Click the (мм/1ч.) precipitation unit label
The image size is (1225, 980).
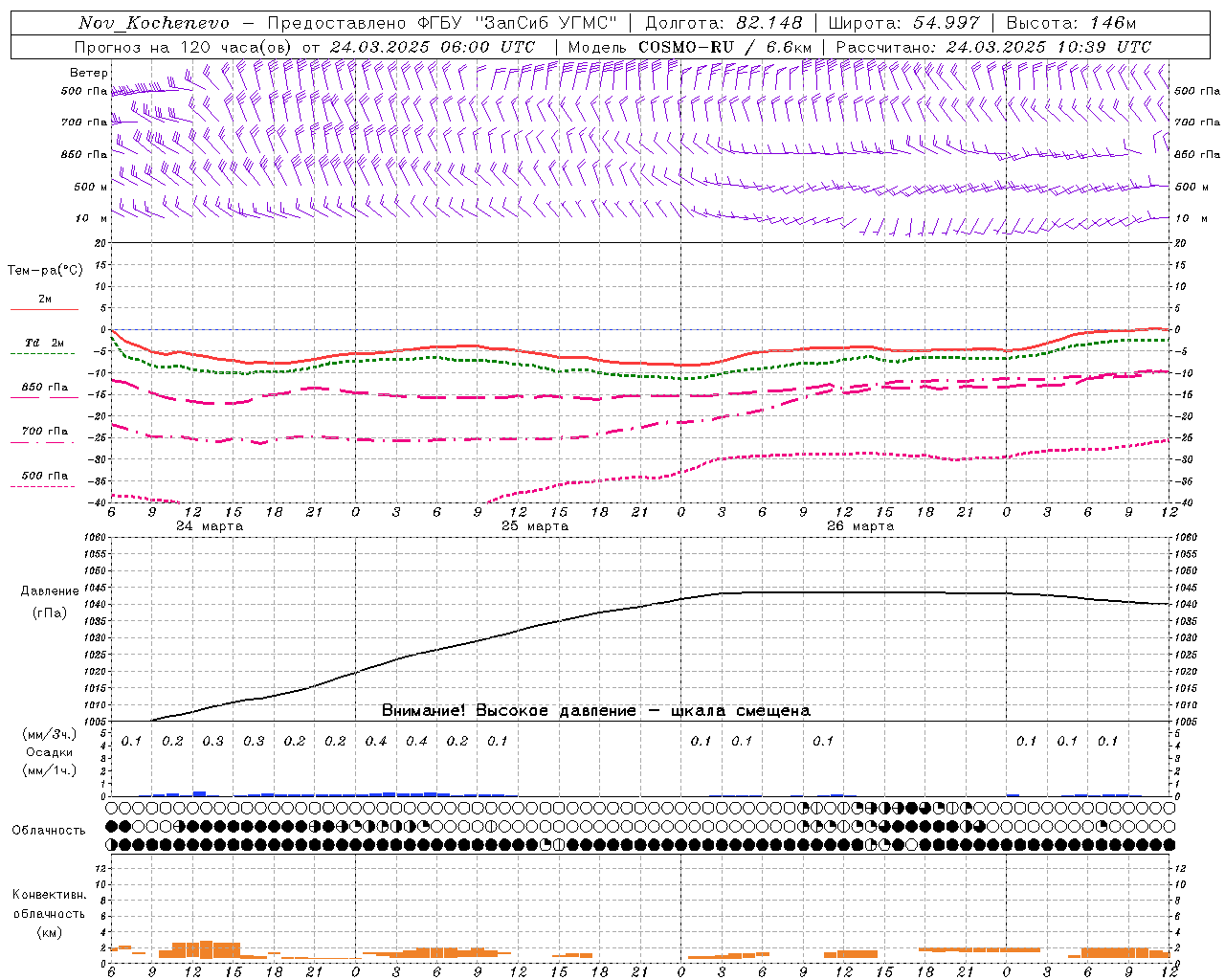point(50,771)
